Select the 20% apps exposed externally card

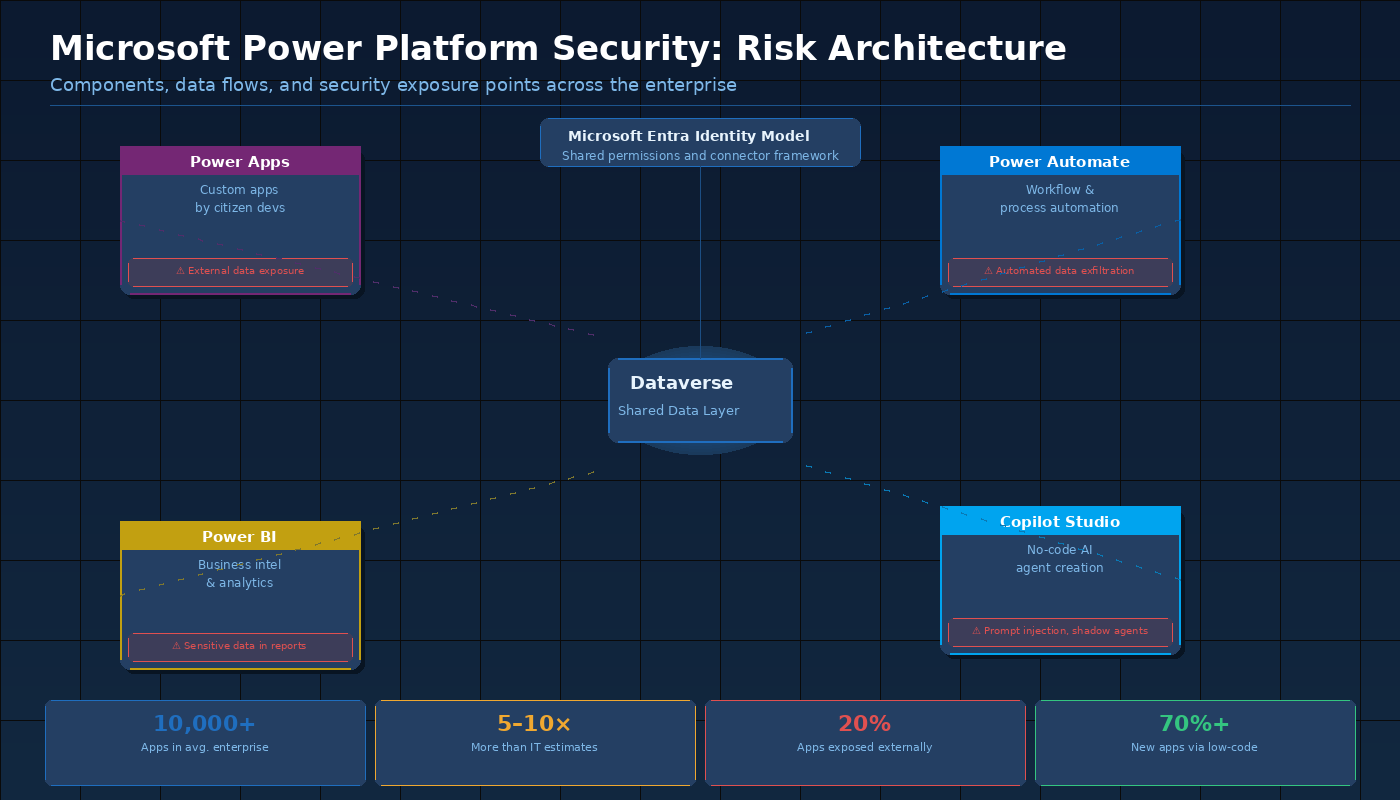(865, 742)
